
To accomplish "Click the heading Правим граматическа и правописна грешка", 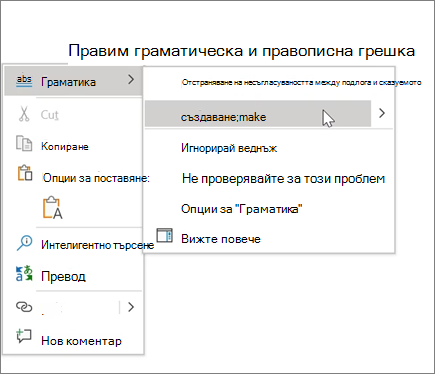I will (x=242, y=51).
